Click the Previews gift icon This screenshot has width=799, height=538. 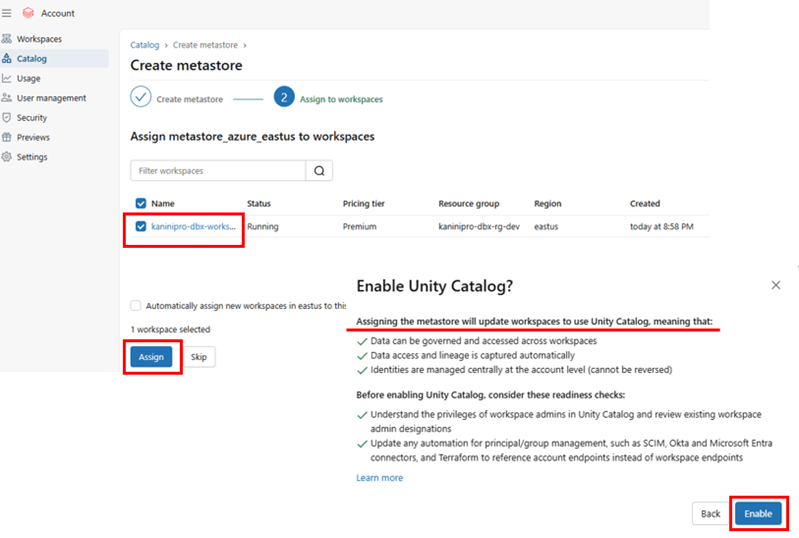[x=7, y=137]
